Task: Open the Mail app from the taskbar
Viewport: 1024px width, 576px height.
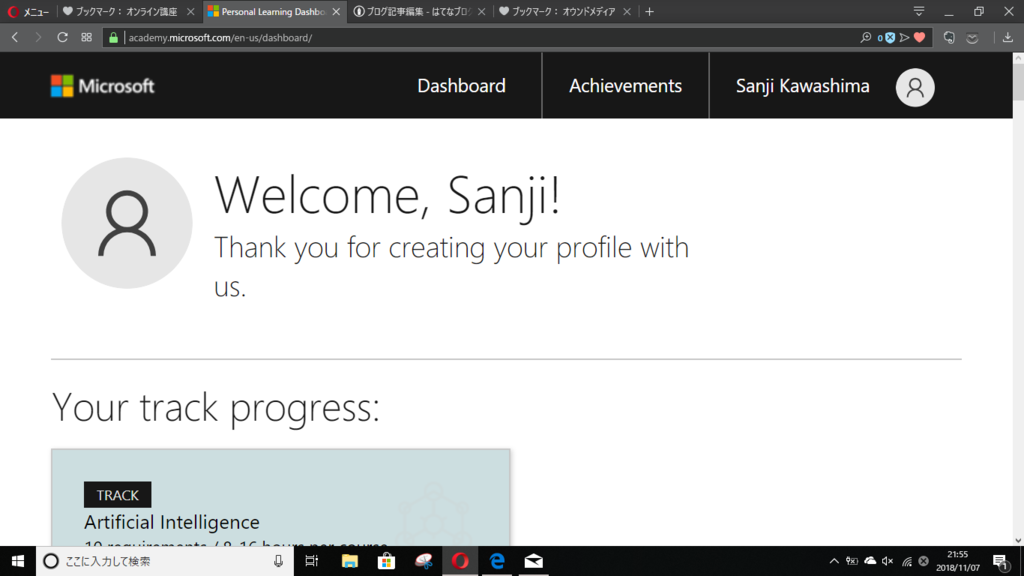Action: (x=534, y=561)
